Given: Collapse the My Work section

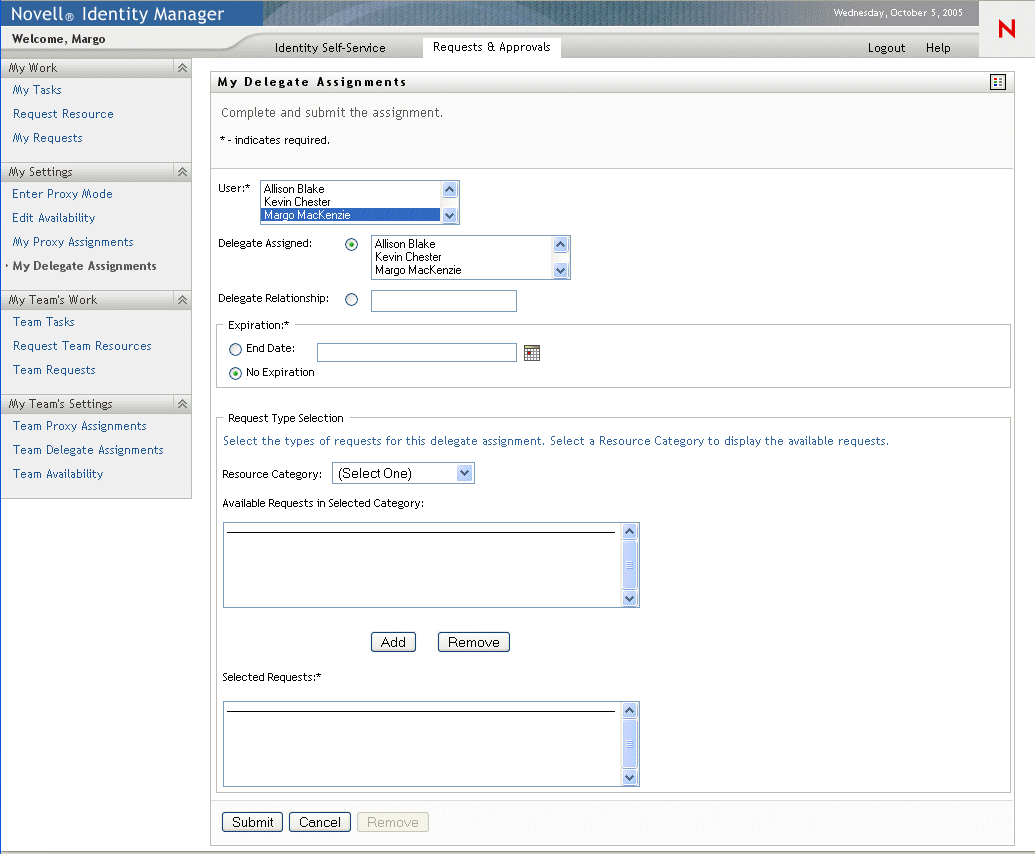Looking at the screenshot, I should click(182, 68).
